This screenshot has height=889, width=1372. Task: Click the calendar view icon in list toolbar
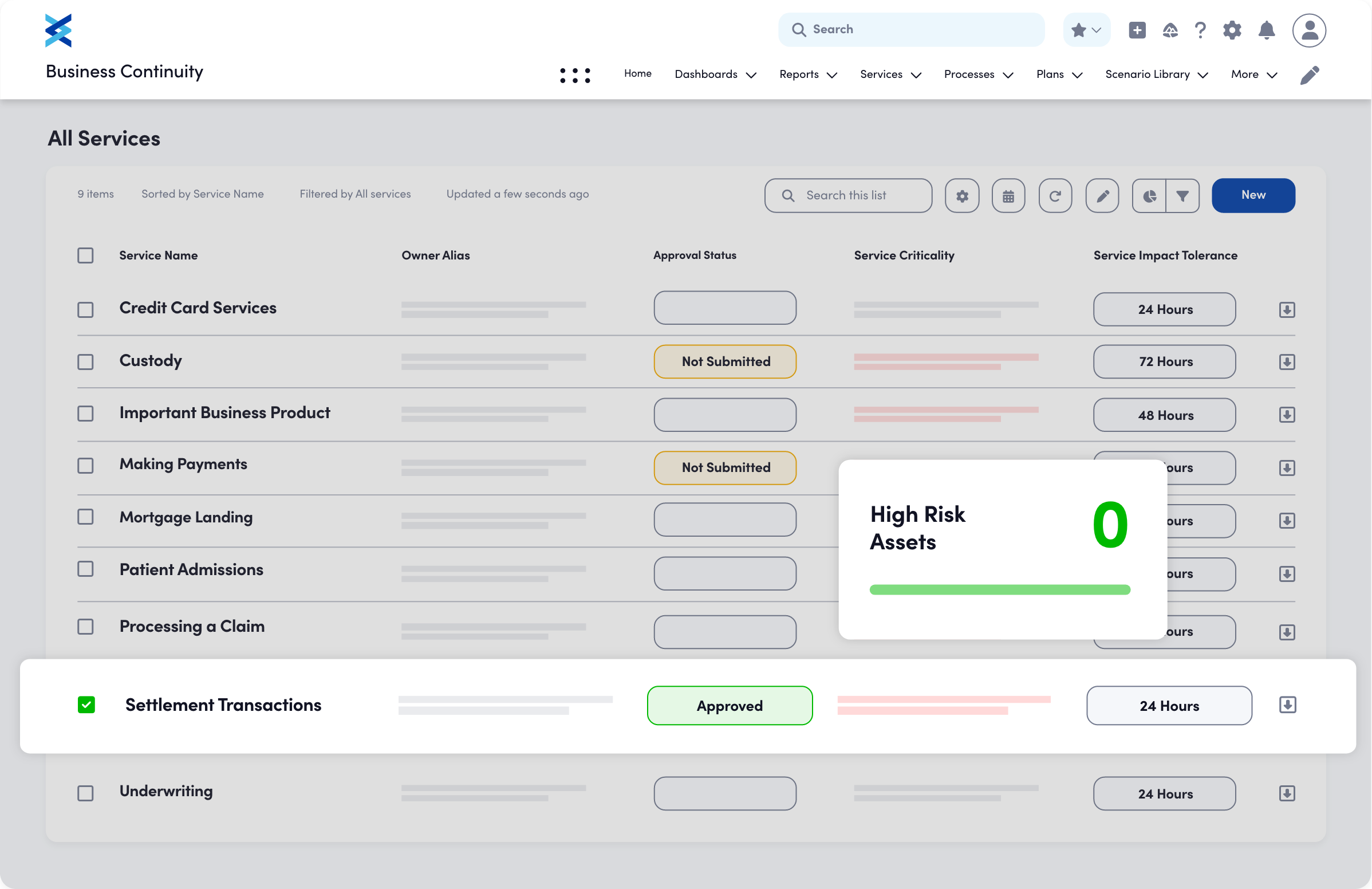(1008, 195)
